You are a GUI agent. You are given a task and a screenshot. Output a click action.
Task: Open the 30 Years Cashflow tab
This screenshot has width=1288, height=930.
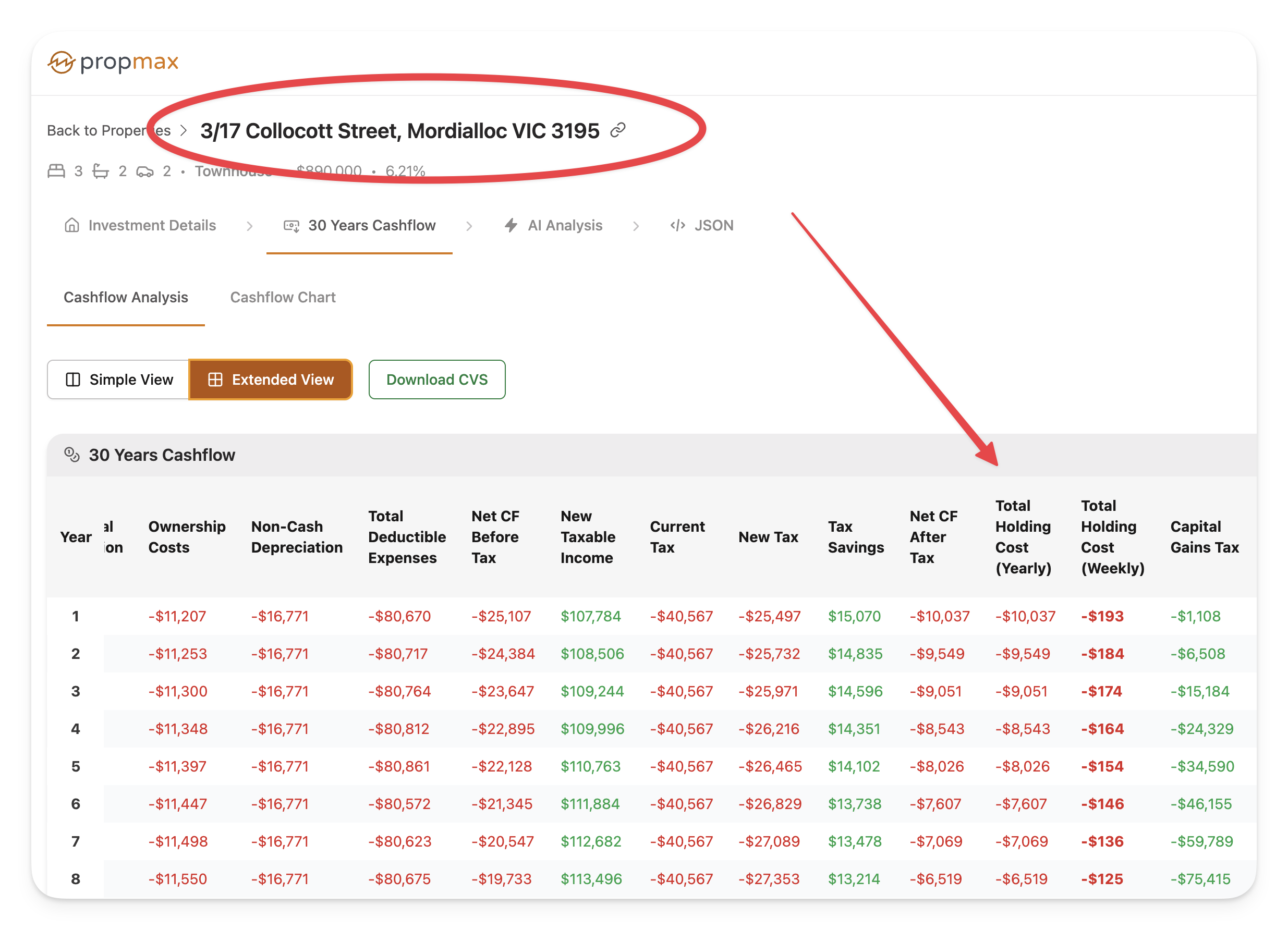point(359,225)
